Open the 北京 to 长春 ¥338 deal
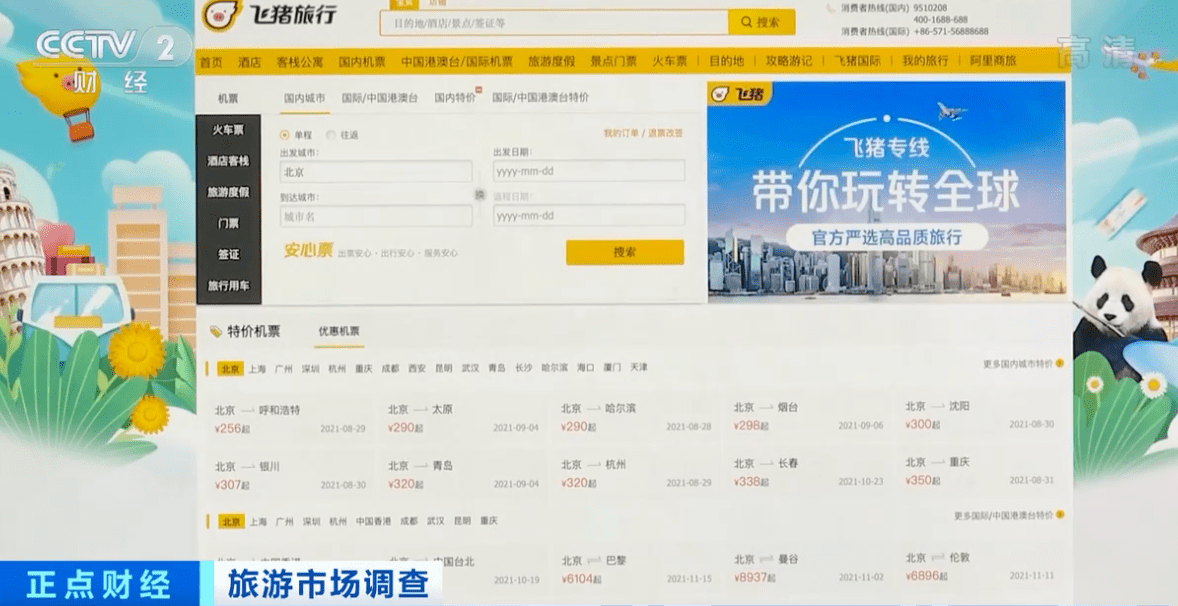This screenshot has height=606, width=1178. click(808, 472)
